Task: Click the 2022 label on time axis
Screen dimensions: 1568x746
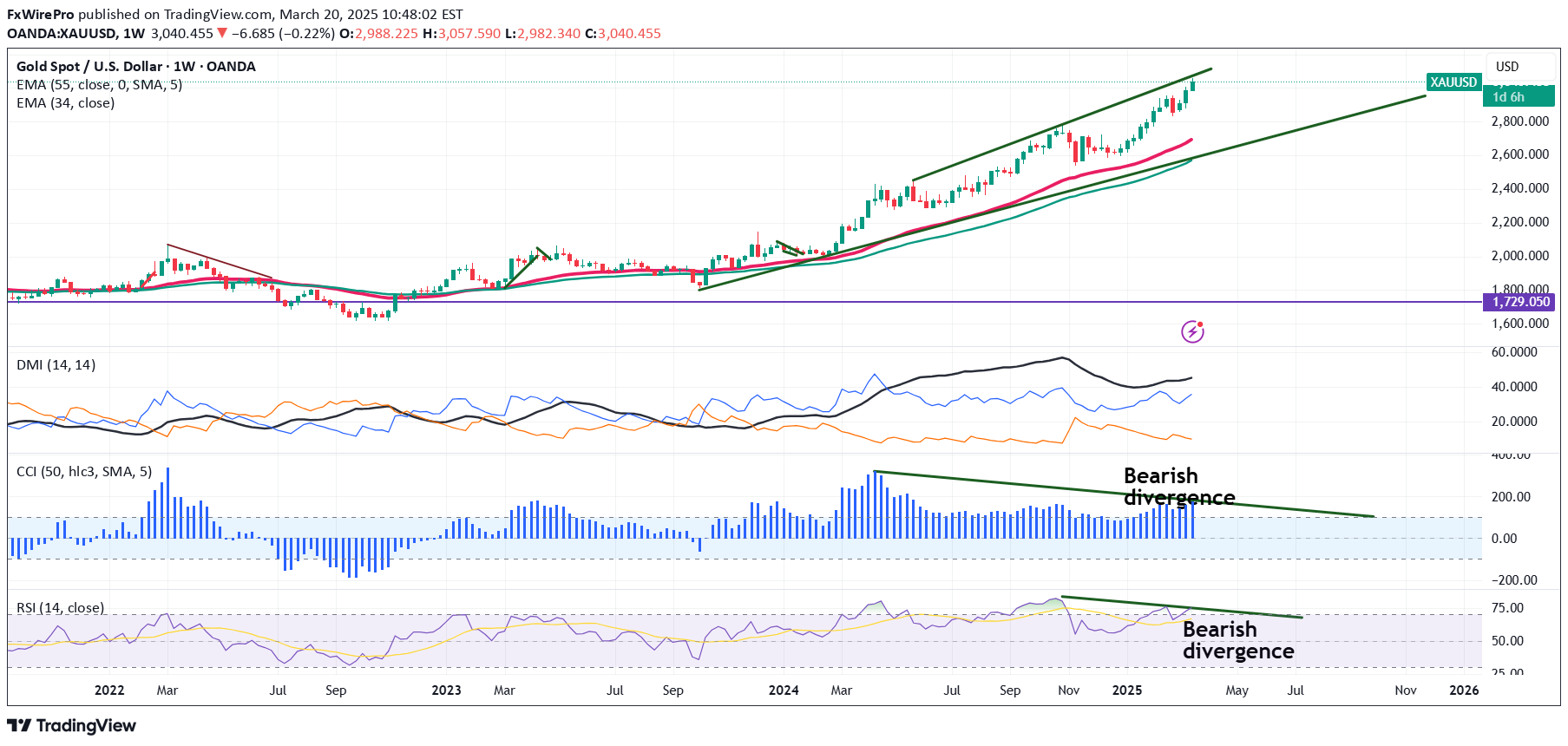Action: coord(109,690)
